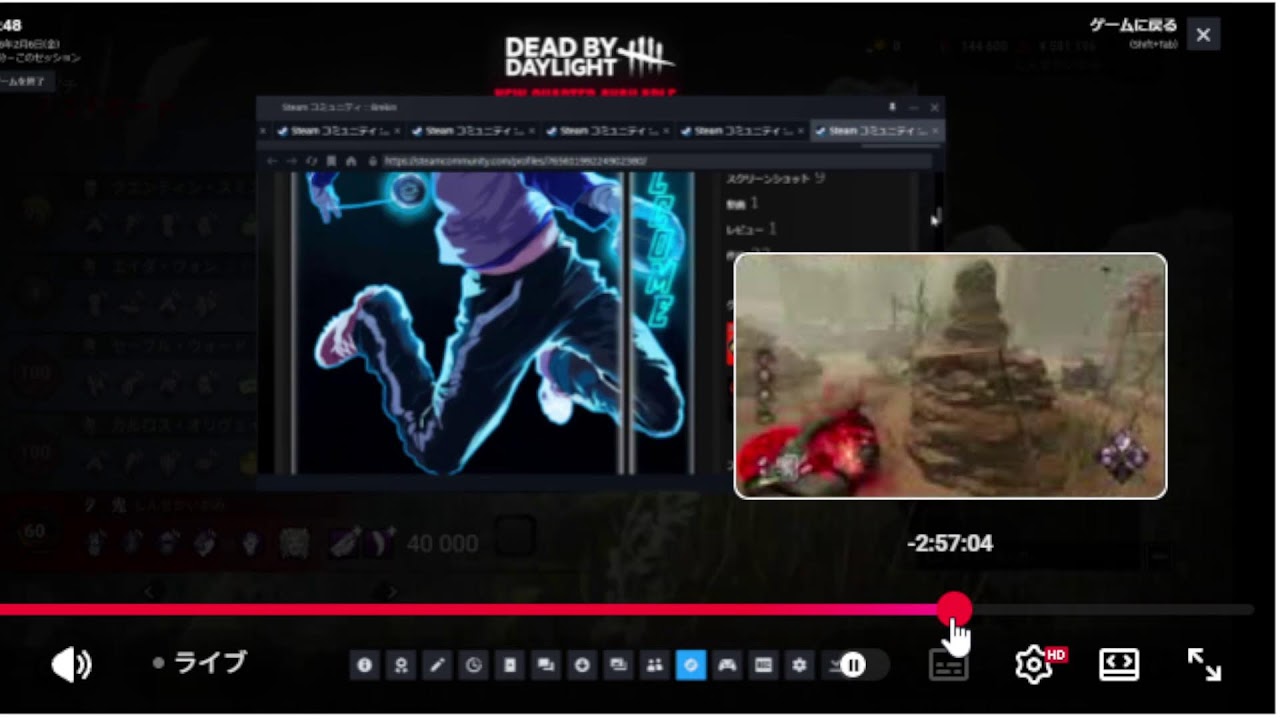Open the friends list people icon
Screen dimensions: 1280x720
tap(655, 664)
